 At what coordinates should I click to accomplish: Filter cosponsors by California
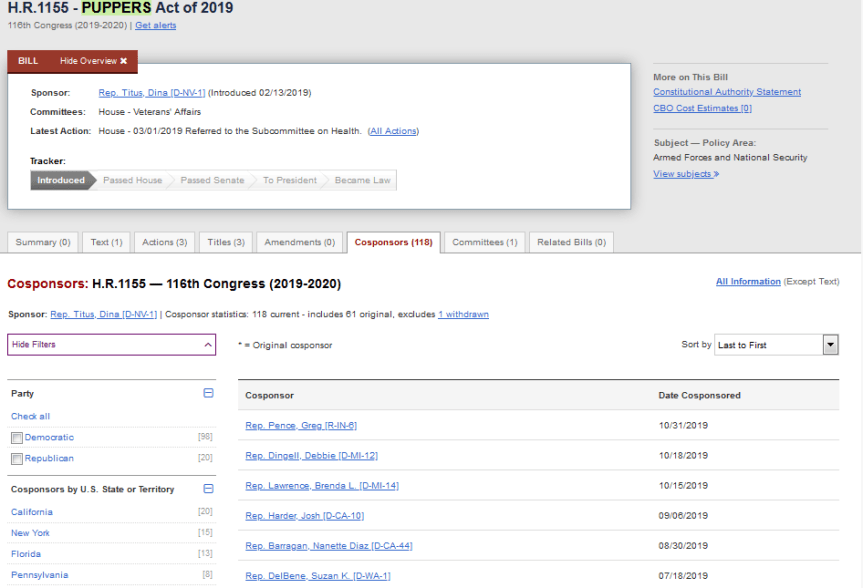(x=32, y=512)
